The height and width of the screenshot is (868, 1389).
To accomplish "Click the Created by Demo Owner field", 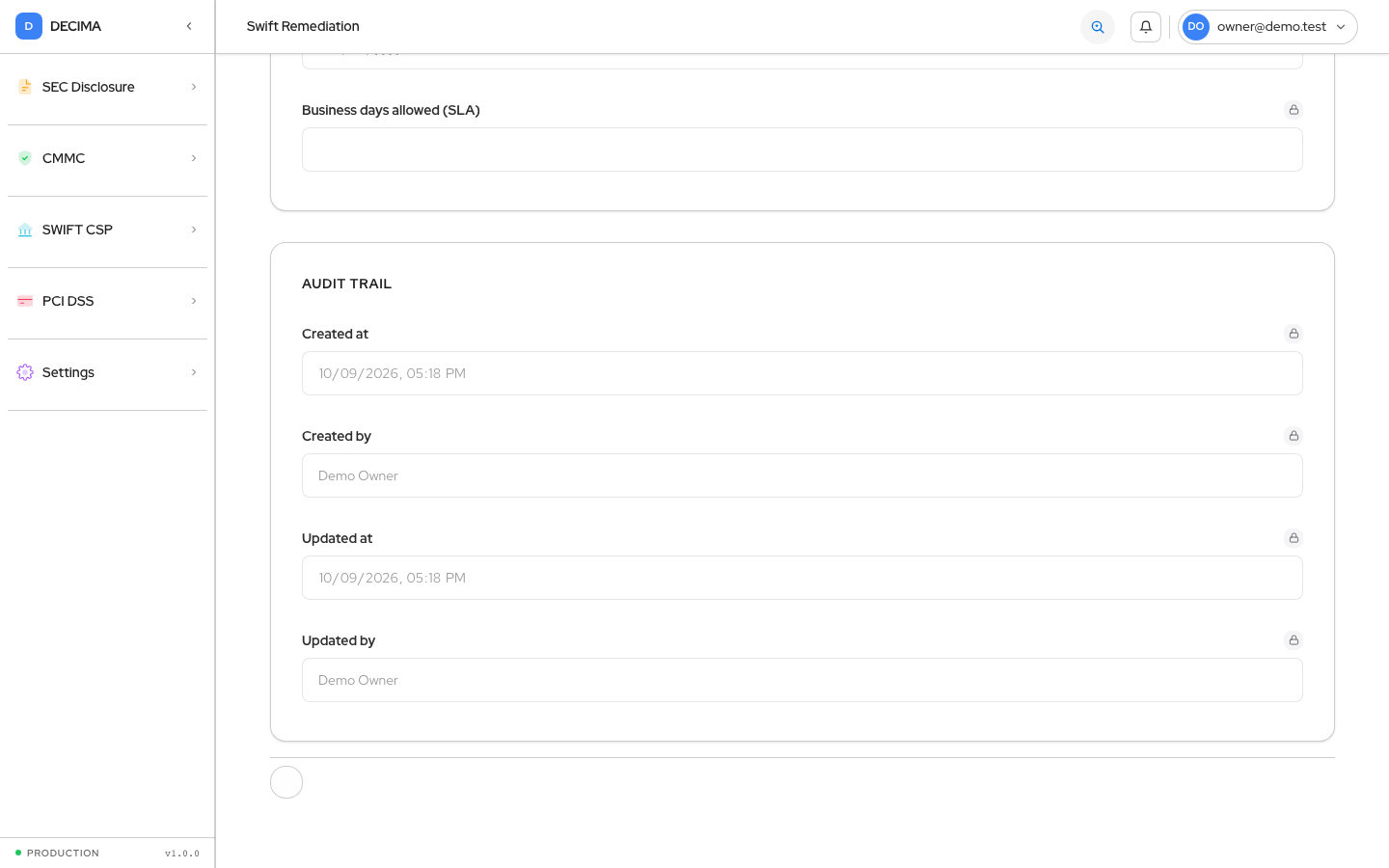I will click(x=803, y=475).
